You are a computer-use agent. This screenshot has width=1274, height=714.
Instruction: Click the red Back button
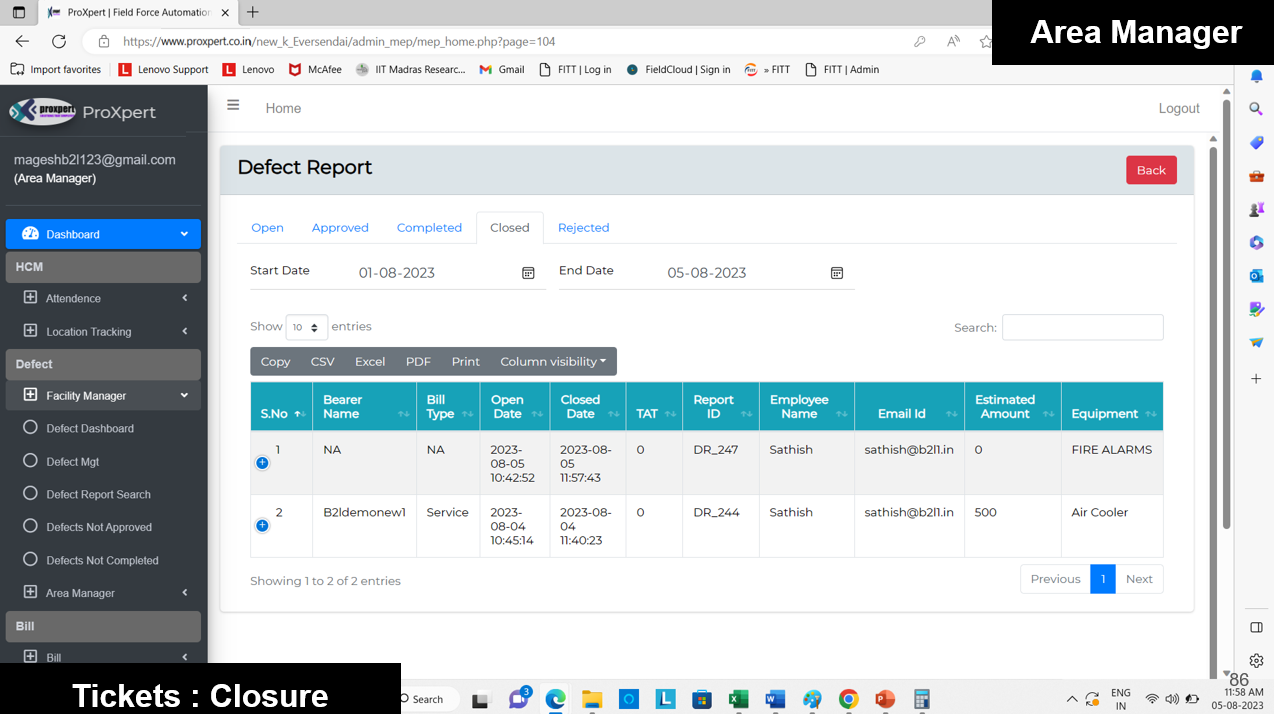1150,170
